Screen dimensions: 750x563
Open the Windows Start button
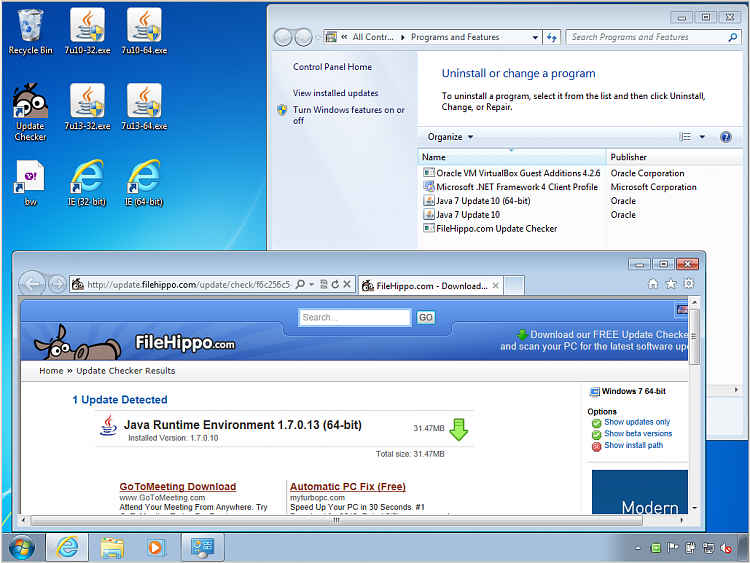(22, 548)
